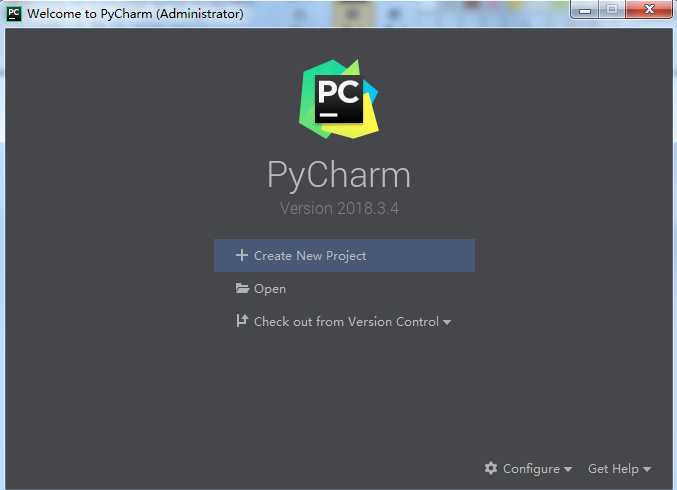Click Check out from Version Control text
This screenshot has width=677, height=490.
click(x=346, y=322)
